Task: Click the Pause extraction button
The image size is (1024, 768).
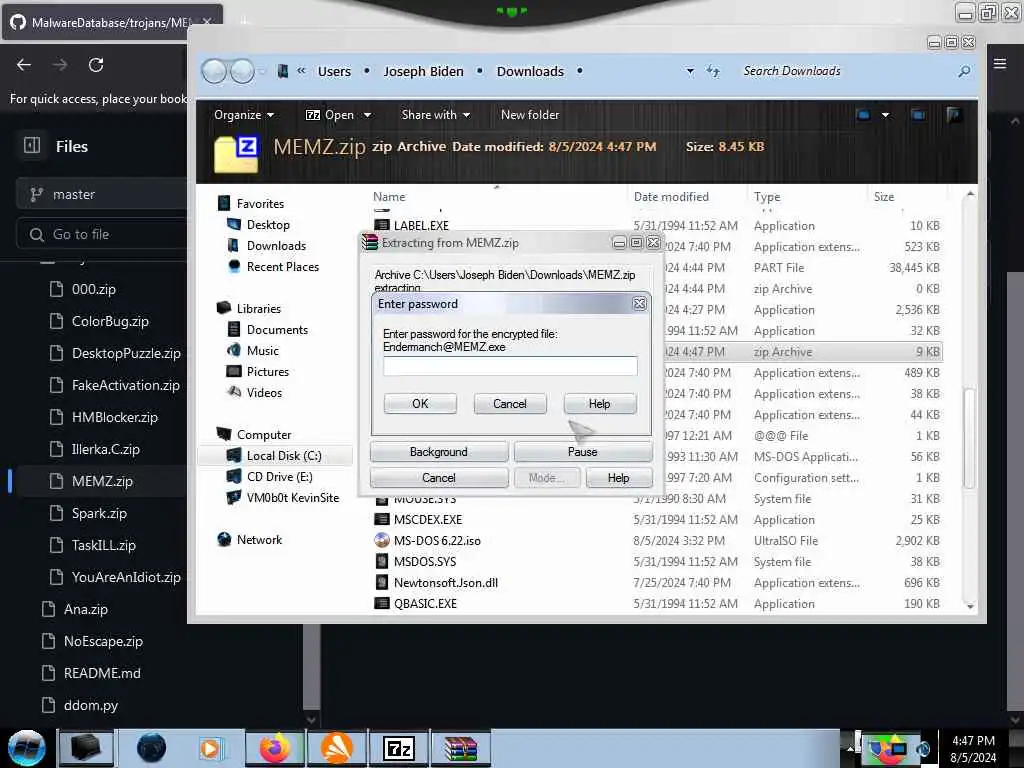Action: pos(583,452)
